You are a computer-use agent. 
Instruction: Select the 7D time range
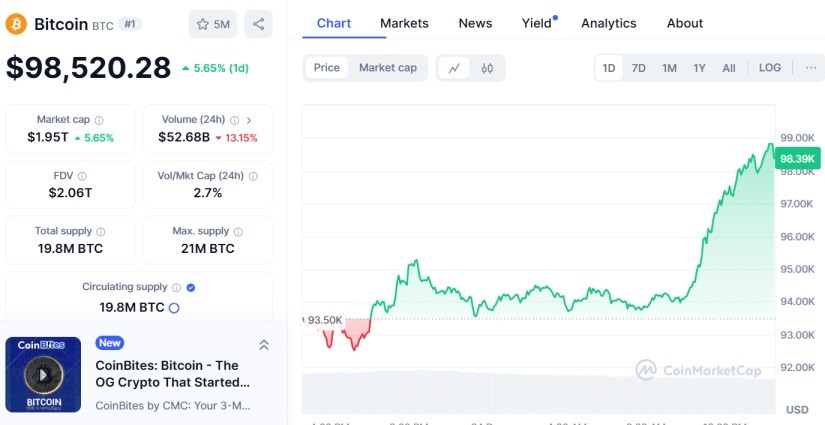tap(638, 68)
